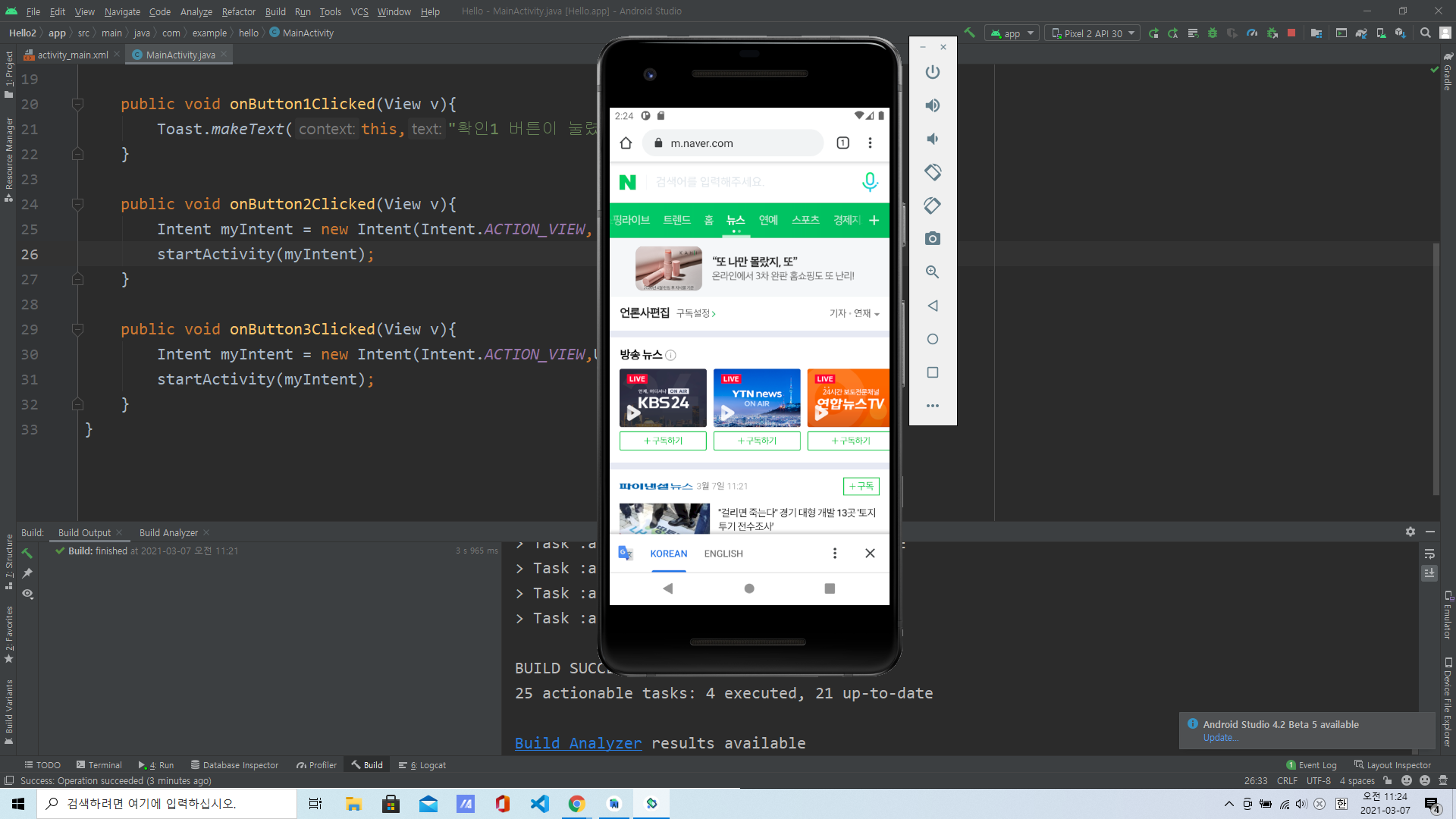Sync Project with Gradle Files icon
1456x819 pixels.
(x=1361, y=33)
